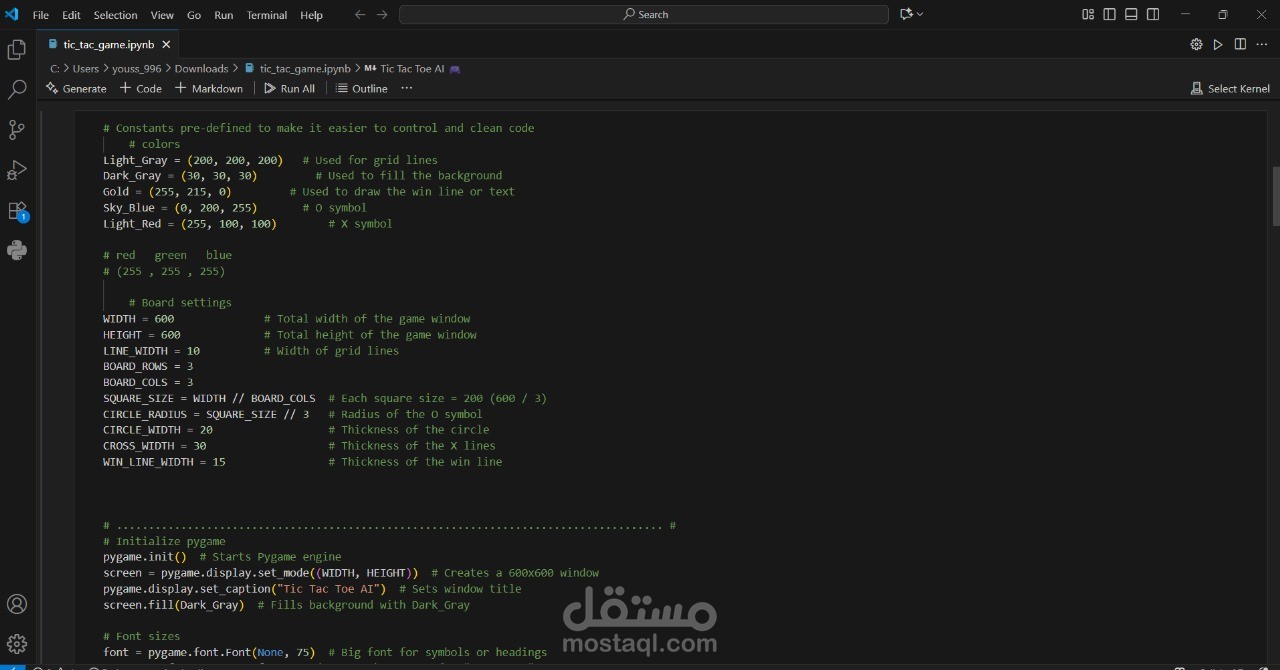Open the Go menu

[x=194, y=15]
